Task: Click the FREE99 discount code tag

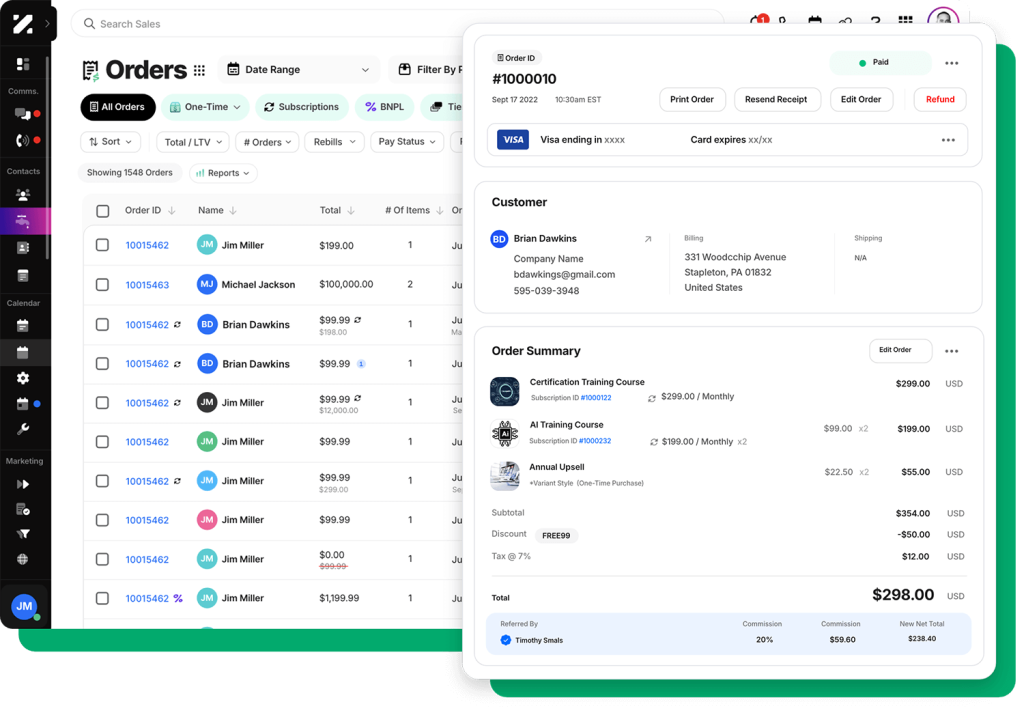Action: [556, 535]
